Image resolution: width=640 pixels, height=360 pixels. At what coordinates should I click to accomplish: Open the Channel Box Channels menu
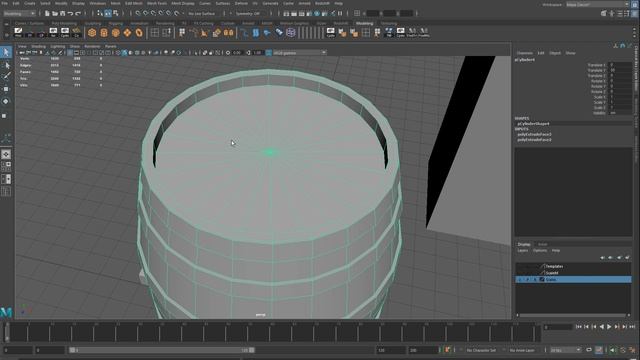coord(524,53)
